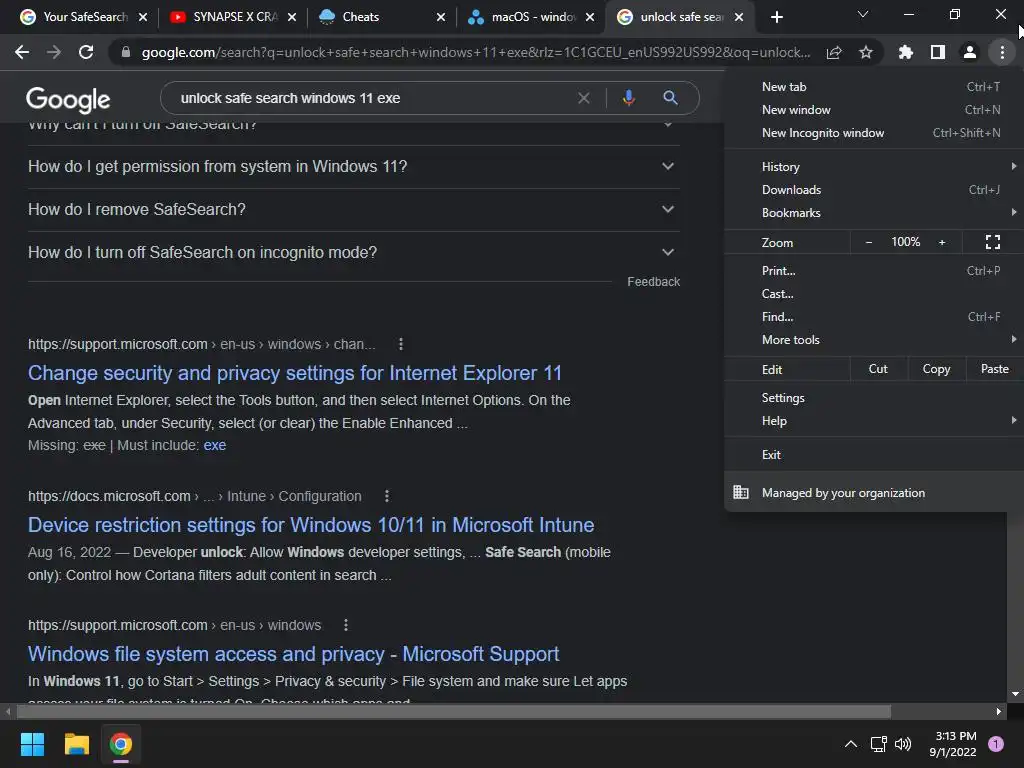1024x768 pixels.
Task: Start voice search with microphone icon
Action: tap(628, 98)
